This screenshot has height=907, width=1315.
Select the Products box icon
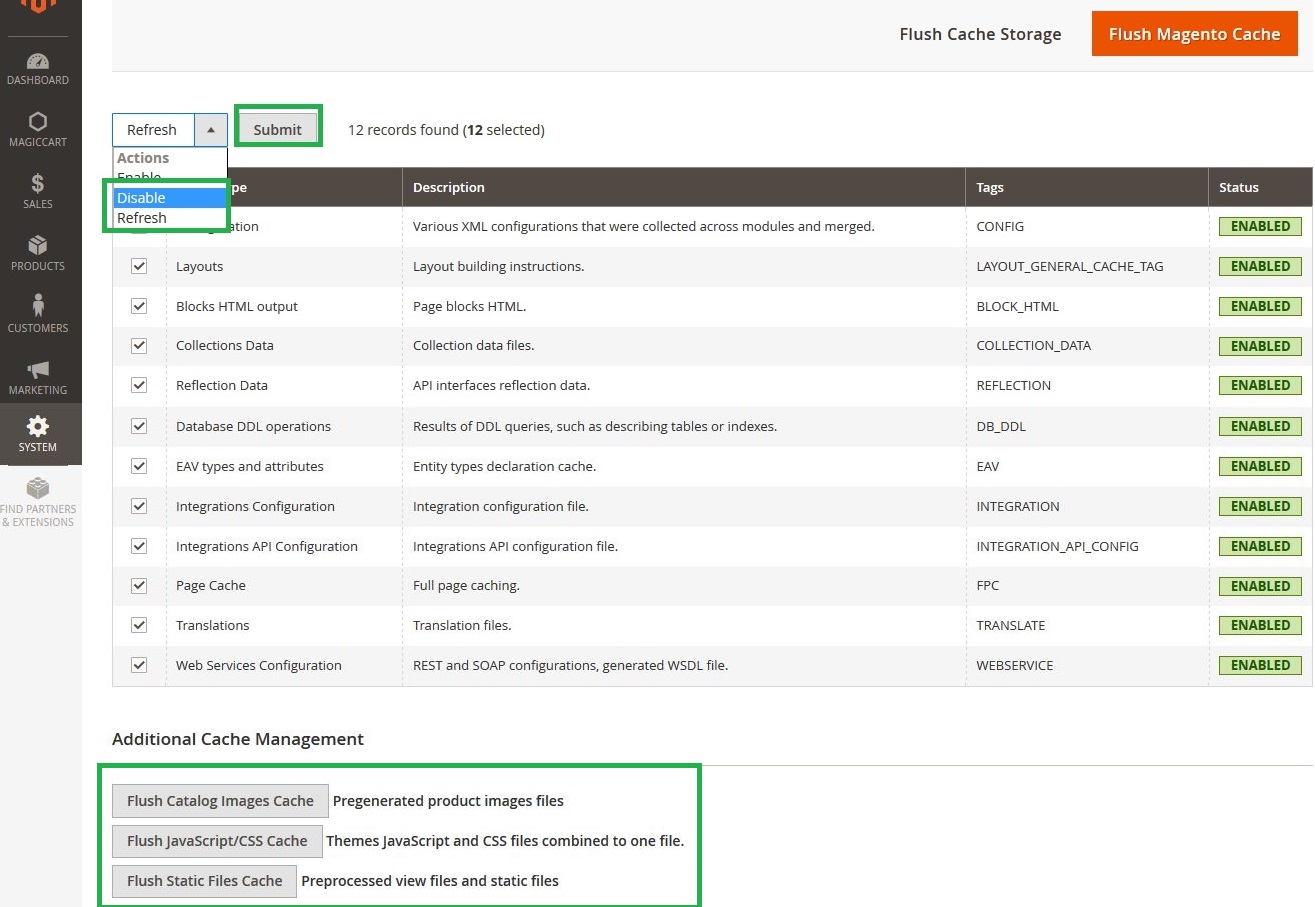pos(38,246)
